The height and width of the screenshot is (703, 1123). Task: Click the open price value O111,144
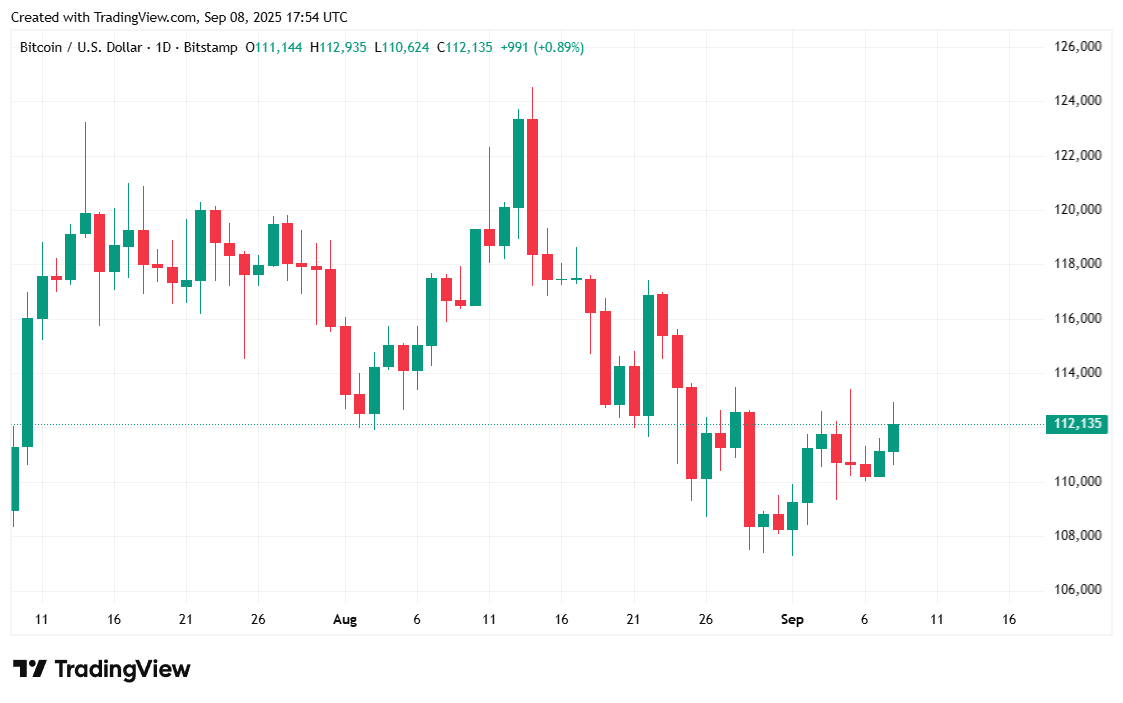(x=273, y=47)
